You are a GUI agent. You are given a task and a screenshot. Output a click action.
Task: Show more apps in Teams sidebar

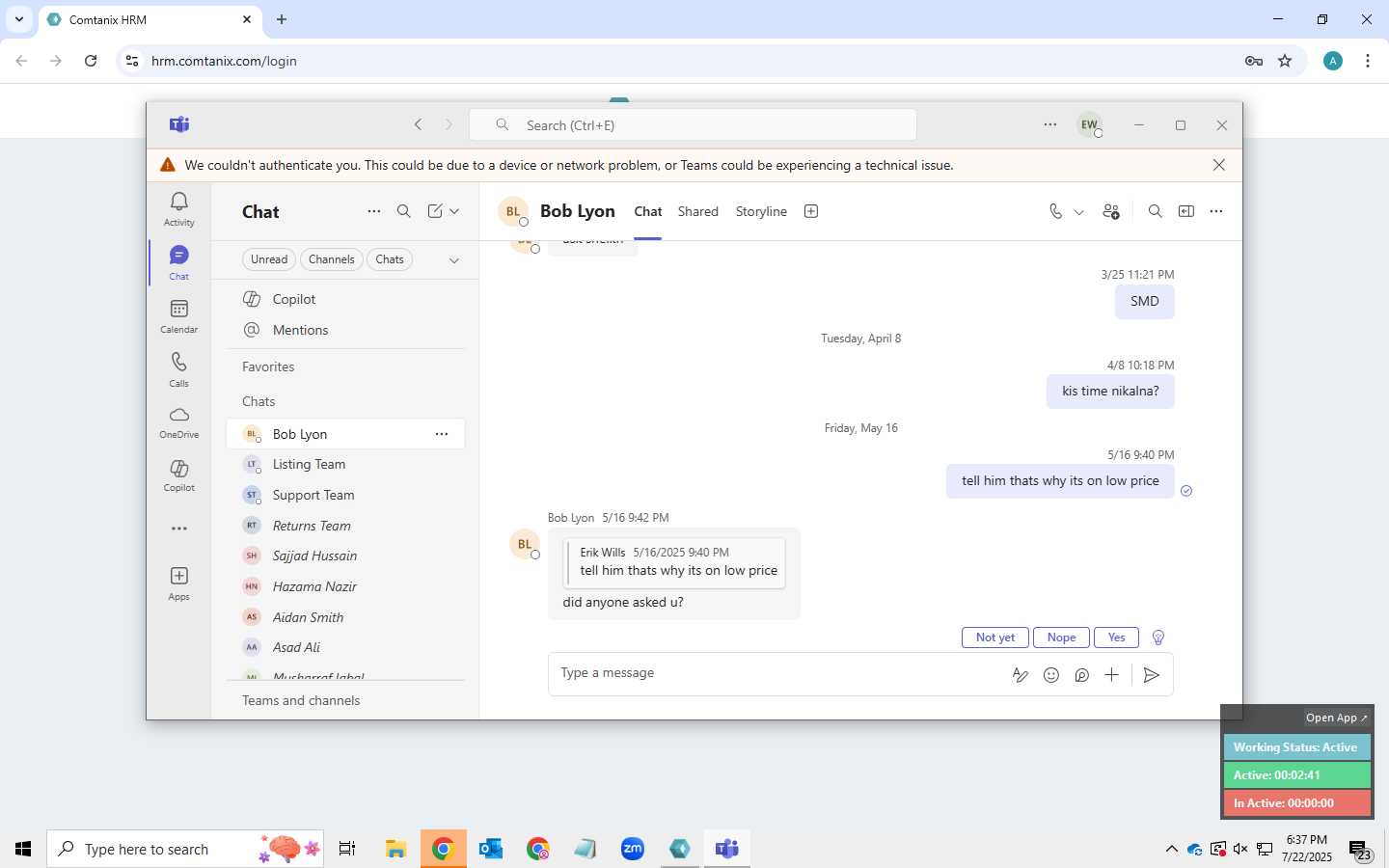(x=178, y=529)
